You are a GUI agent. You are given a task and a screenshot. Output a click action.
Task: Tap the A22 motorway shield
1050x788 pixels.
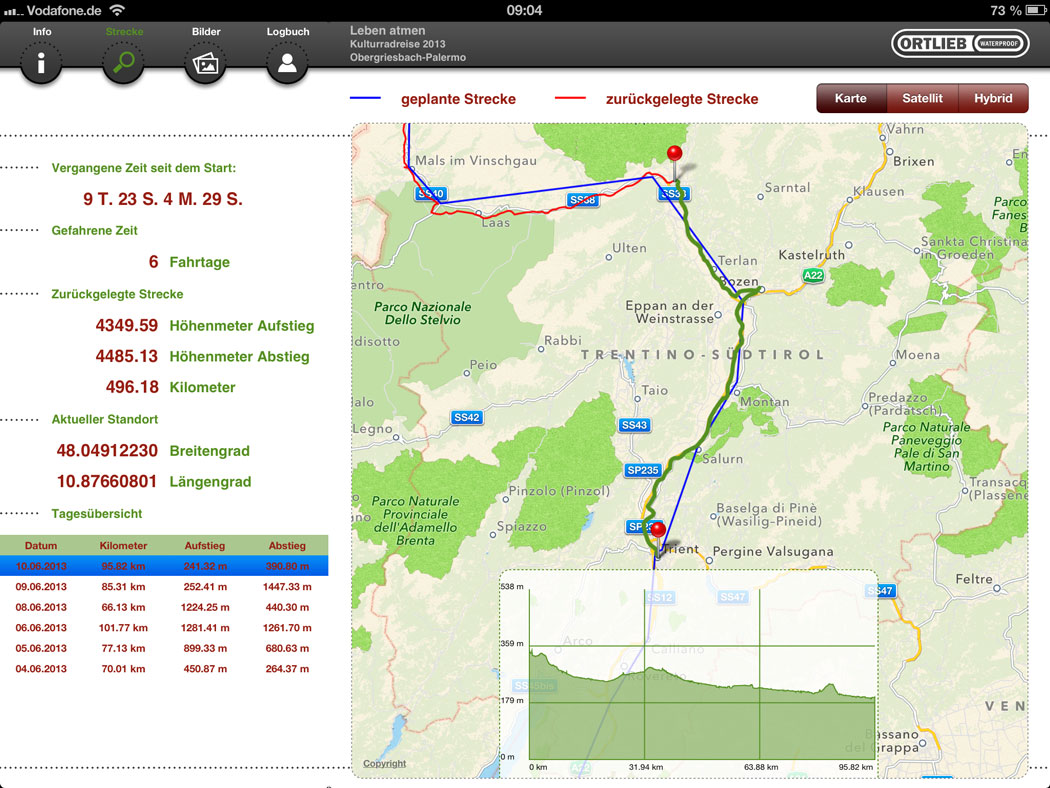813,275
